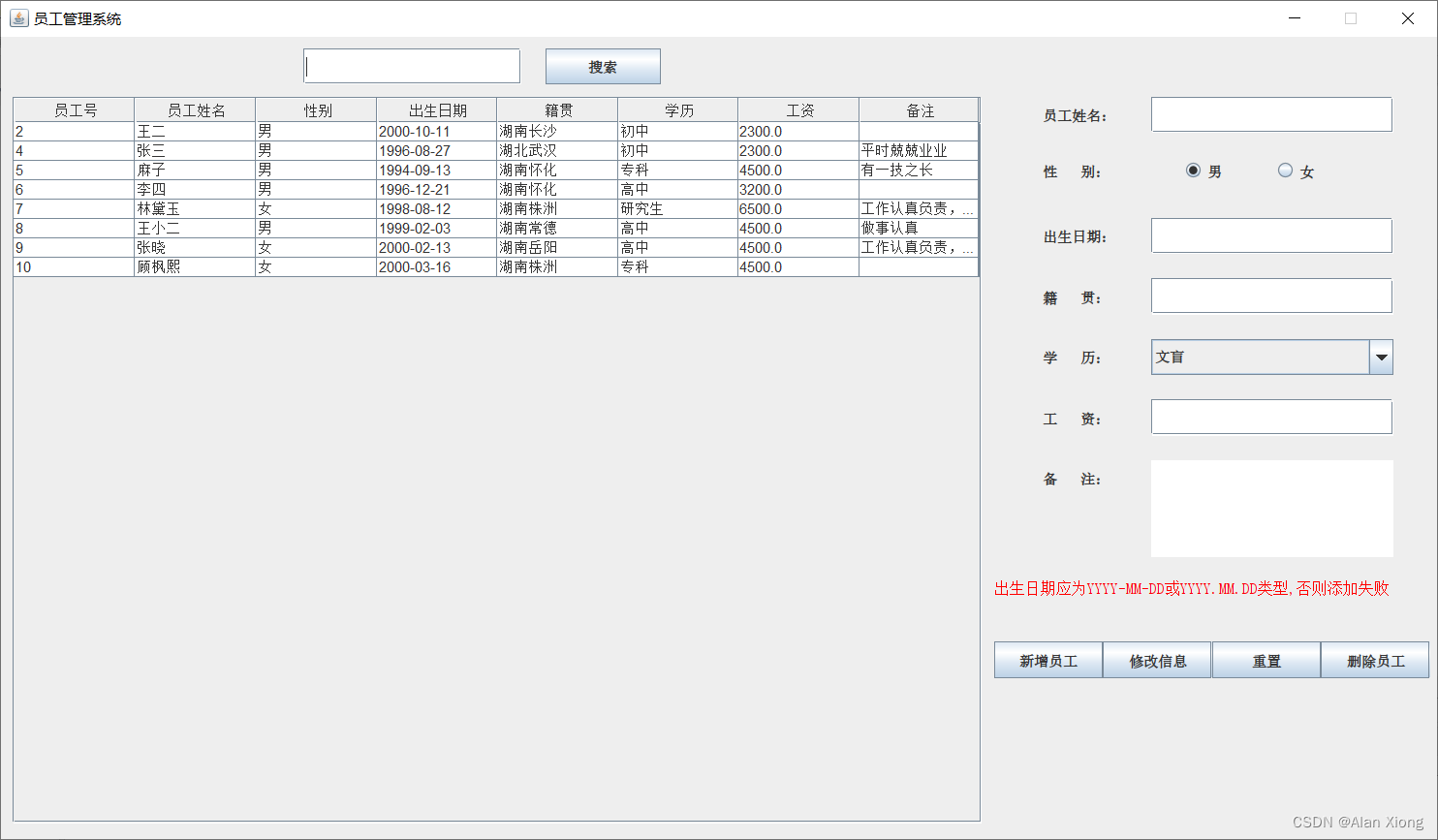This screenshot has height=840, width=1438.
Task: Click birth date cell 2000-02-13
Action: coord(436,247)
